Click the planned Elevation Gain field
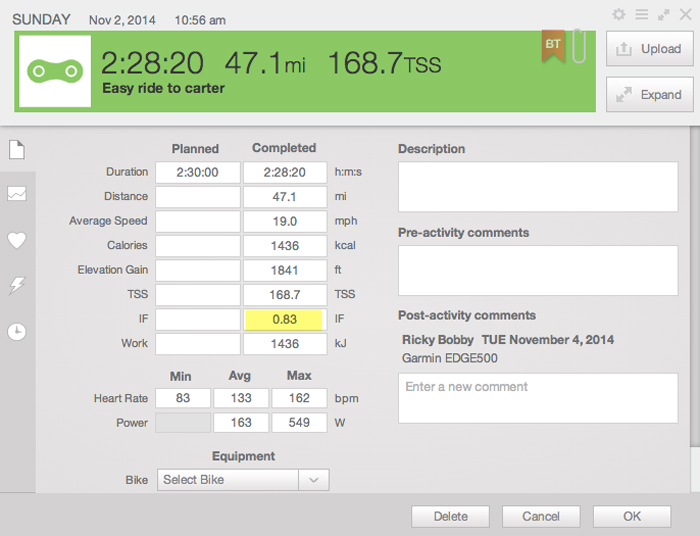This screenshot has width=700, height=536. pyautogui.click(x=198, y=270)
